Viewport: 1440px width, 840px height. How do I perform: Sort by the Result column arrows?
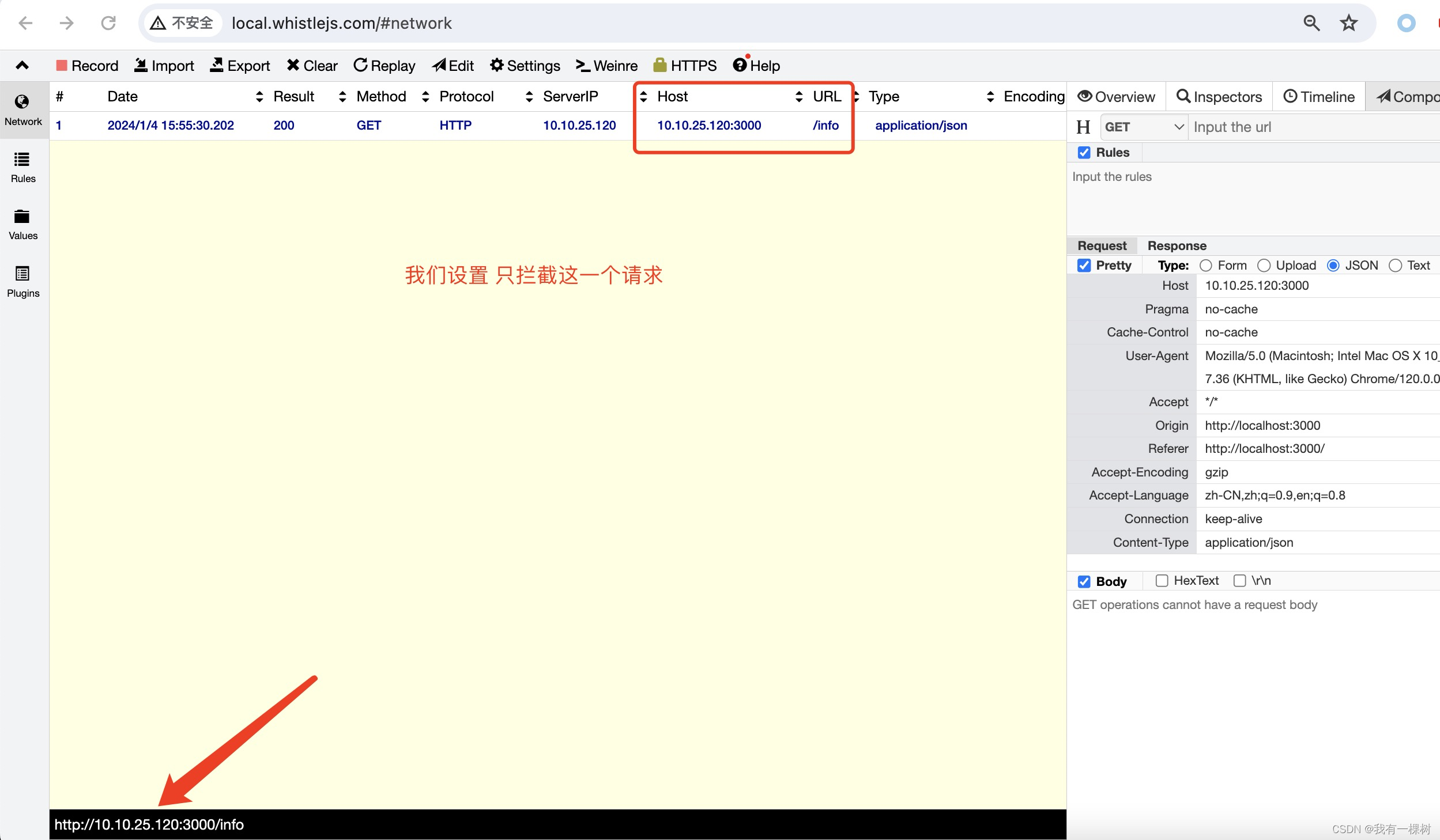(x=342, y=97)
